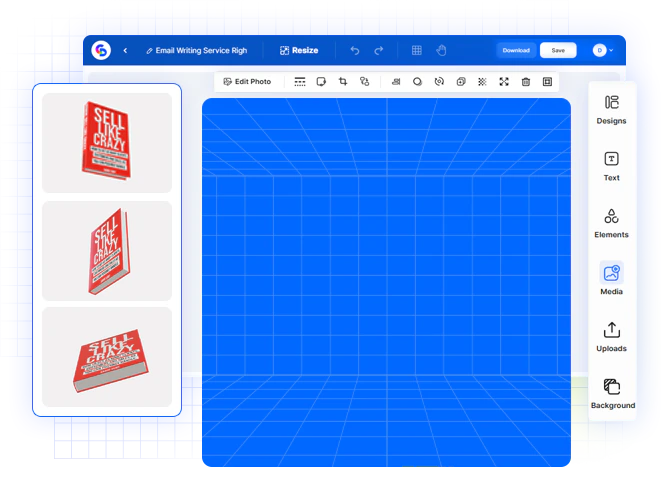The image size is (661, 490).
Task: Select the tilted spine-view book mockup thumbnail
Action: [x=107, y=251]
